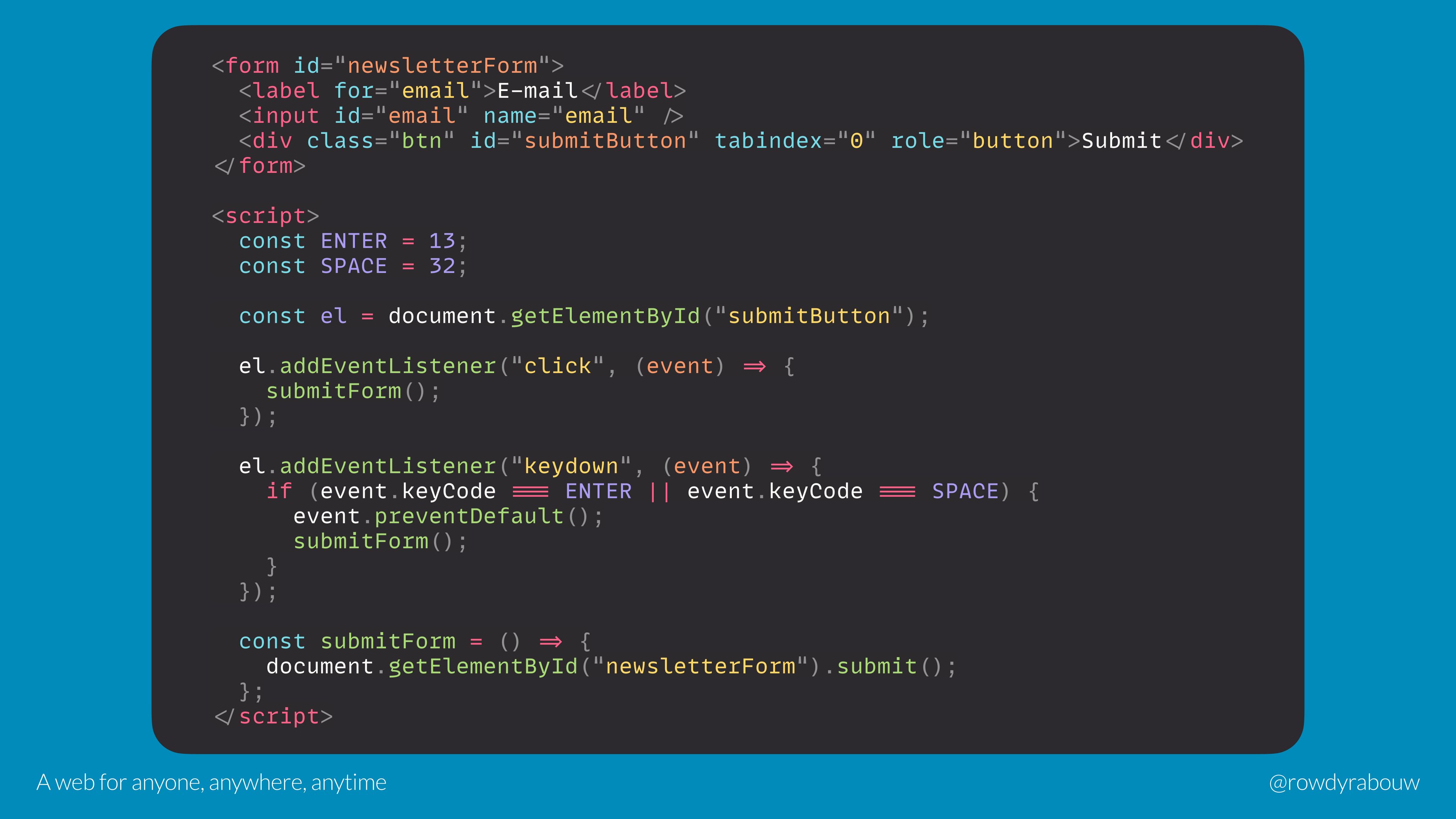
Task: Click the closing form tag
Action: coord(260,166)
